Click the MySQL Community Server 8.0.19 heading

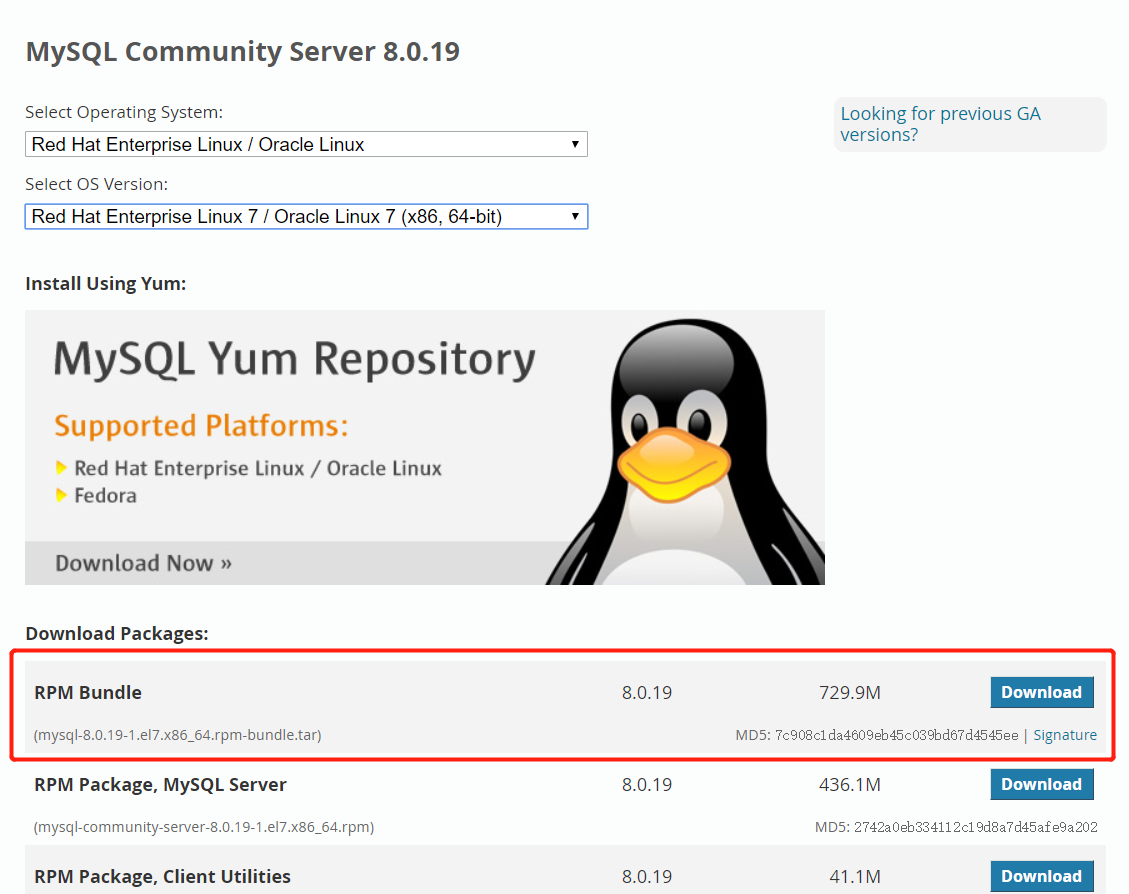coord(242,51)
